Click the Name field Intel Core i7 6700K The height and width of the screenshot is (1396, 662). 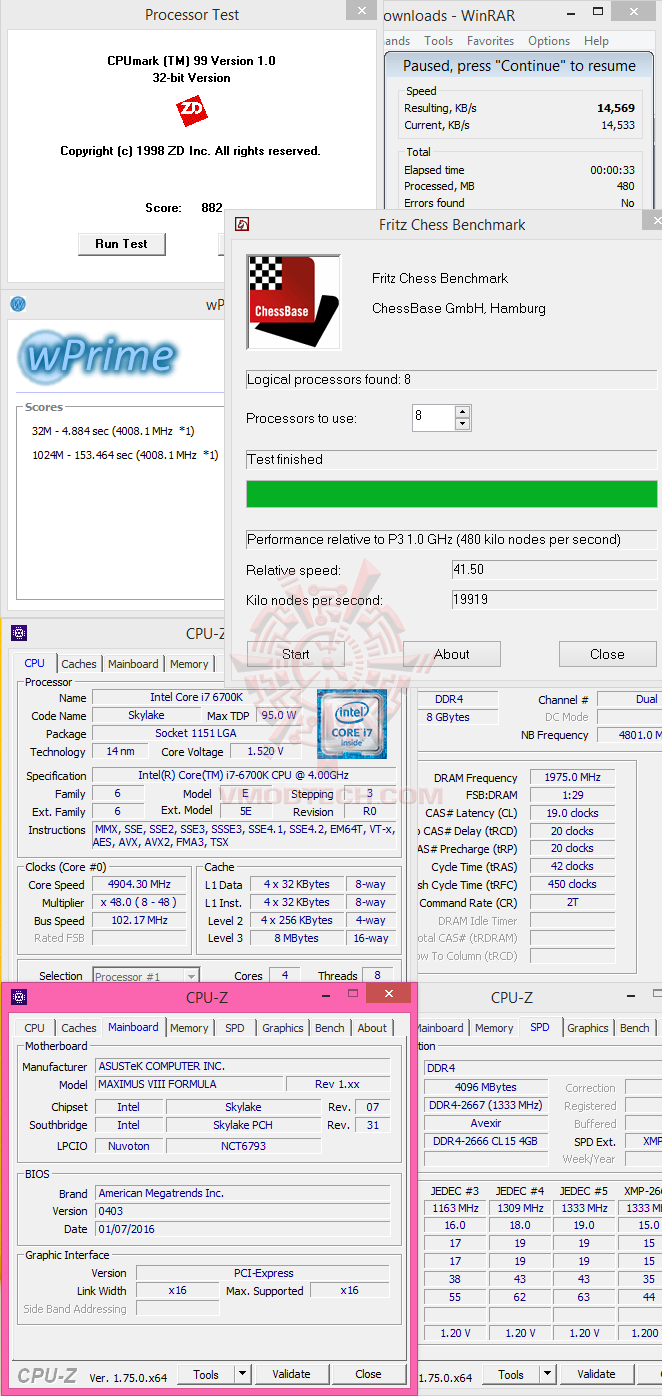(201, 697)
